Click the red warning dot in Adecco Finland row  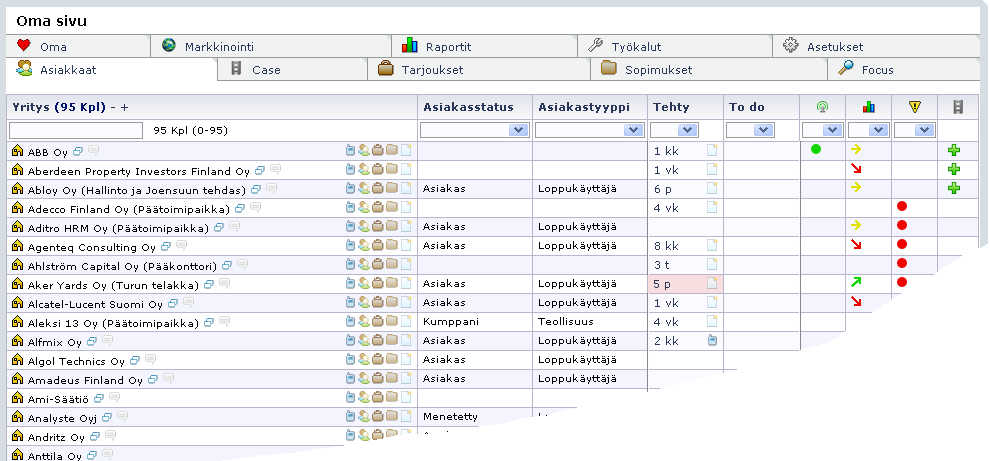click(902, 206)
